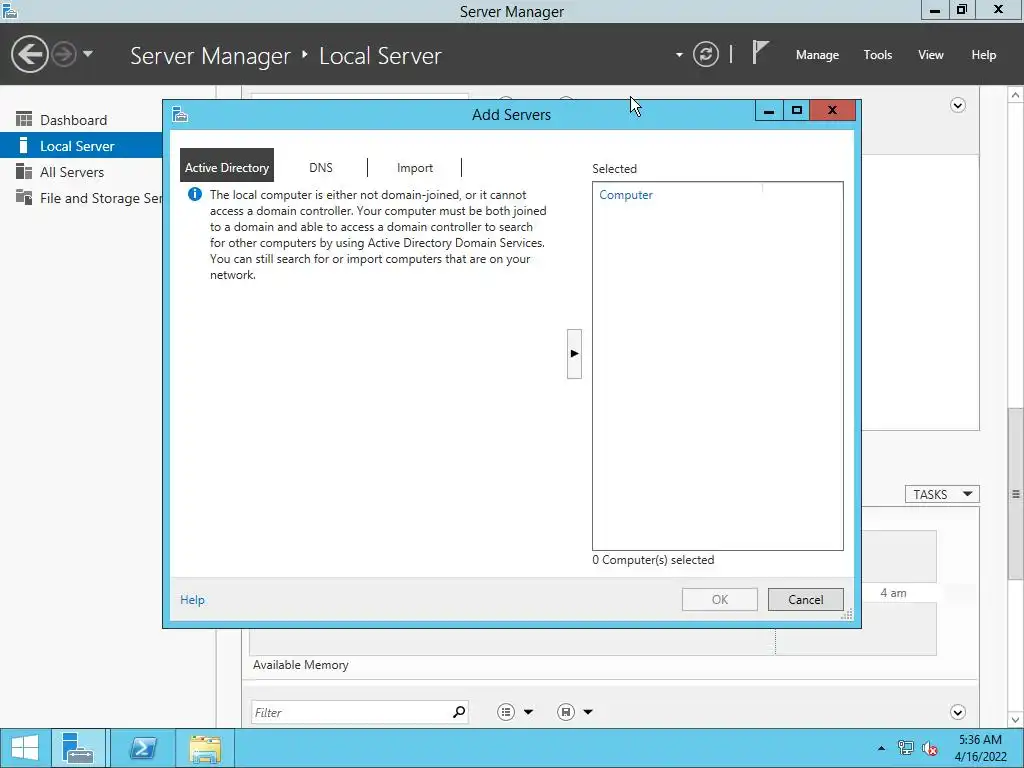Image resolution: width=1024 pixels, height=768 pixels.
Task: Click the scroll up arrow of main scrollbar
Action: point(1016,95)
